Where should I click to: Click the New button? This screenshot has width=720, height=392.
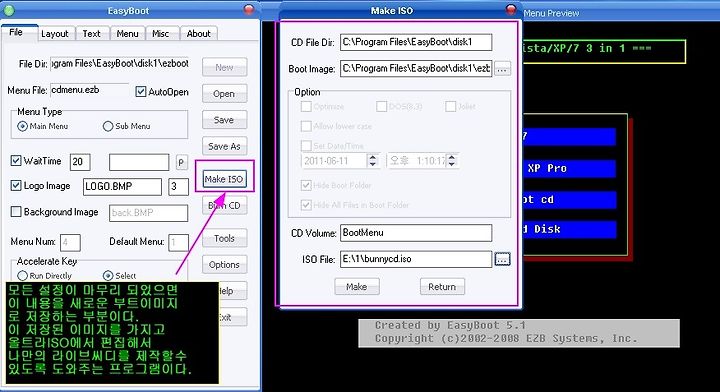tap(225, 67)
